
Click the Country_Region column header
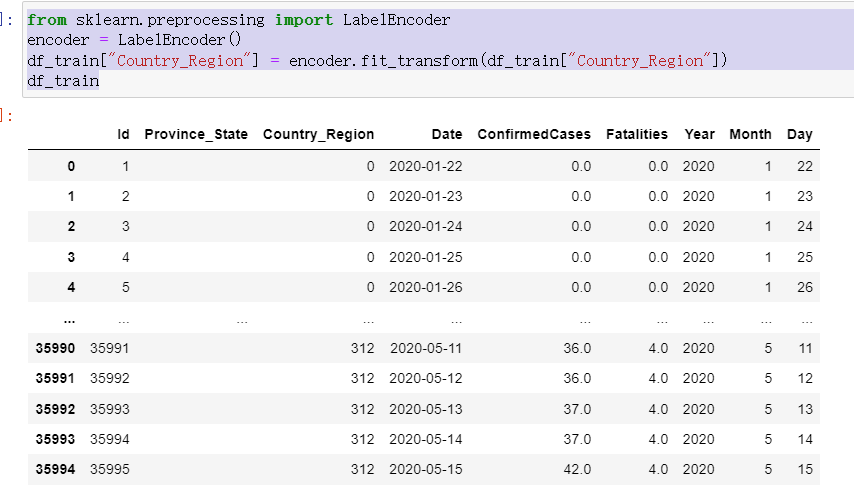(318, 134)
